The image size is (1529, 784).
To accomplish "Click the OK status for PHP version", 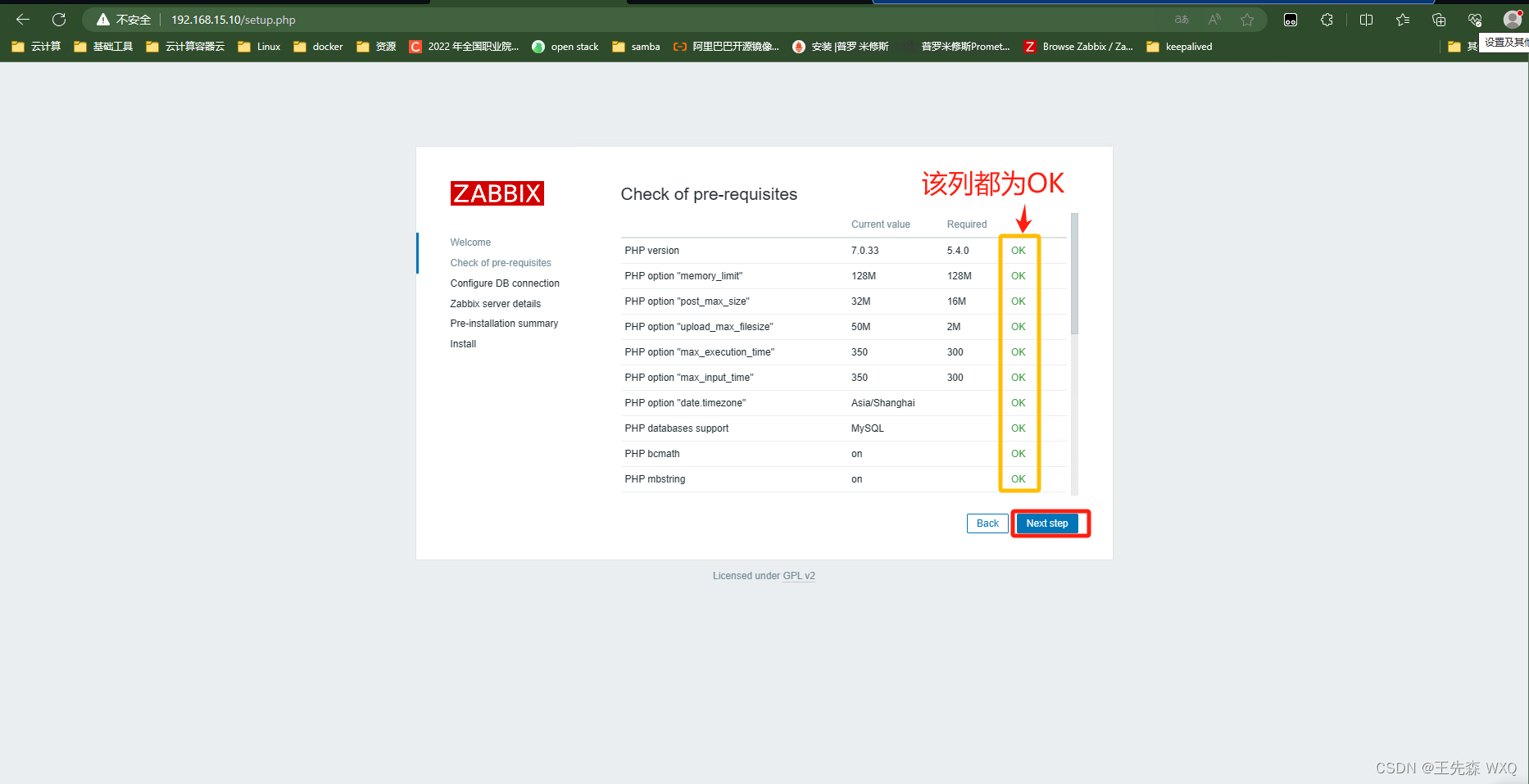I will point(1019,251).
